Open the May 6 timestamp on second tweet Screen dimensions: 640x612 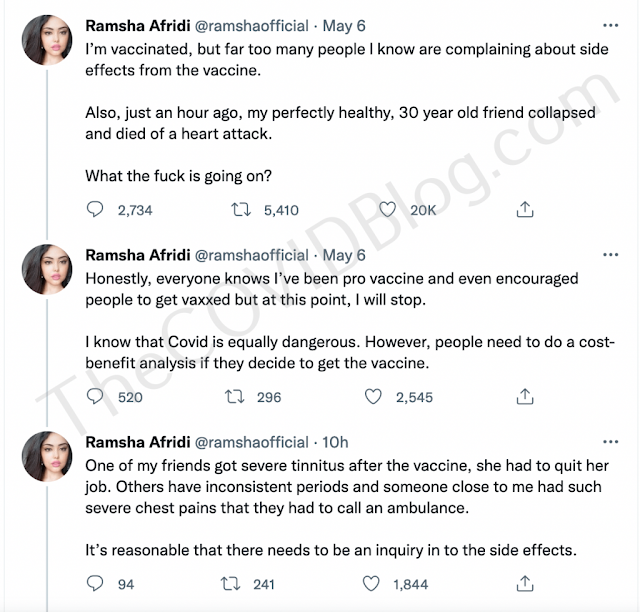click(x=346, y=255)
